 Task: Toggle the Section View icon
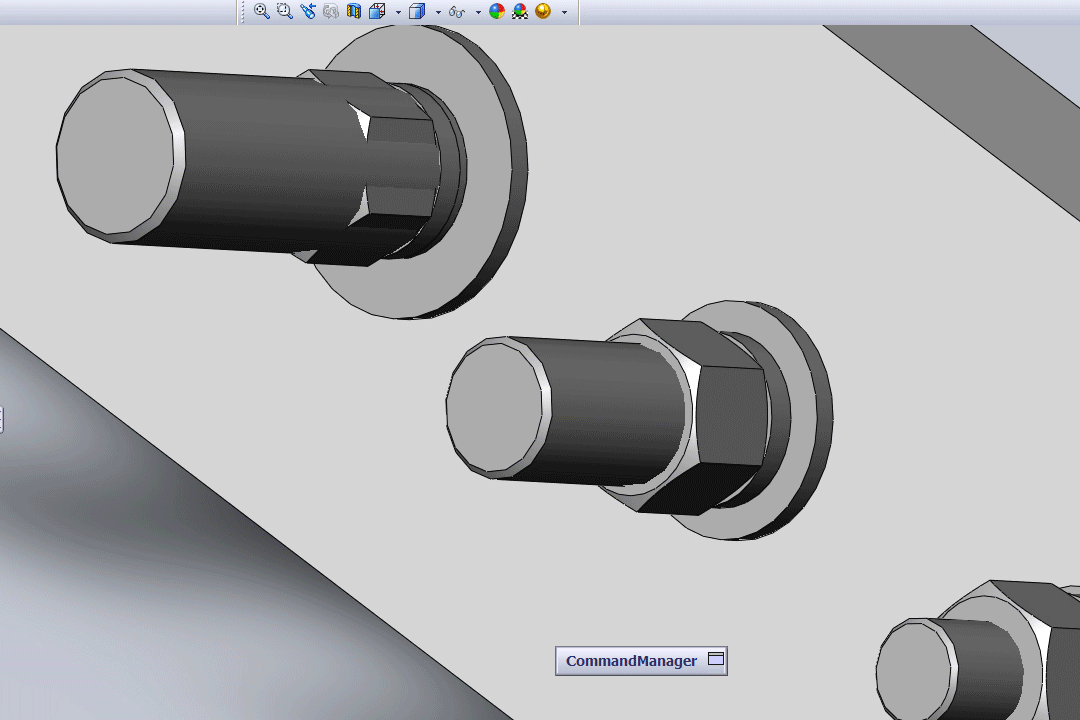tap(354, 11)
